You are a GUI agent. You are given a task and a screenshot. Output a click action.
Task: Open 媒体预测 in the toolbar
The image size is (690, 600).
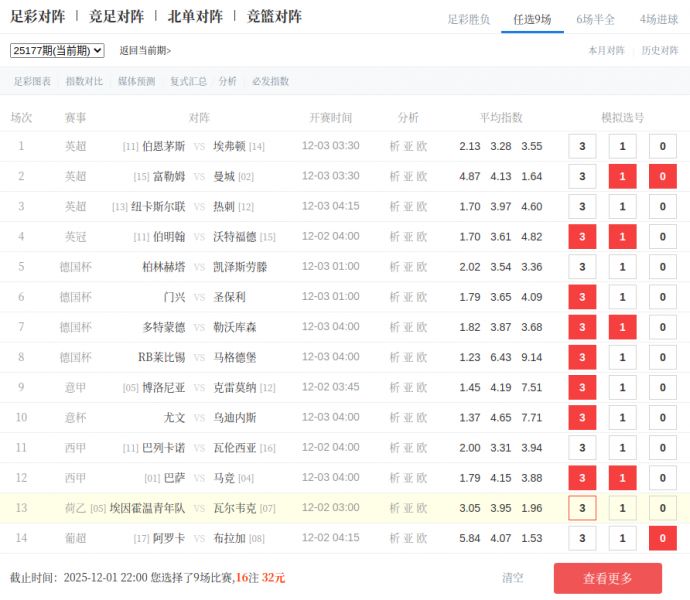click(x=136, y=81)
